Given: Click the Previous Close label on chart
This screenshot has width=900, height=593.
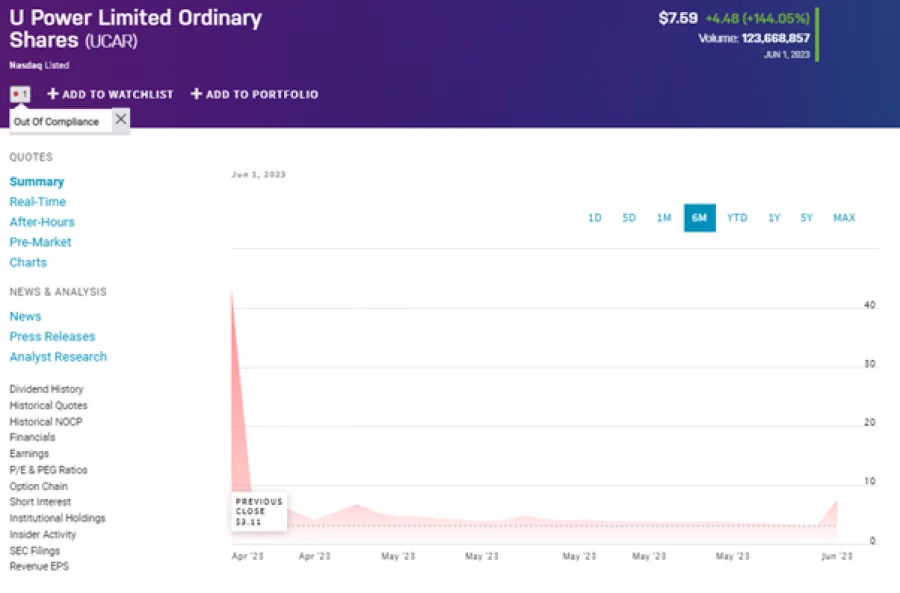Looking at the screenshot, I should pyautogui.click(x=259, y=511).
